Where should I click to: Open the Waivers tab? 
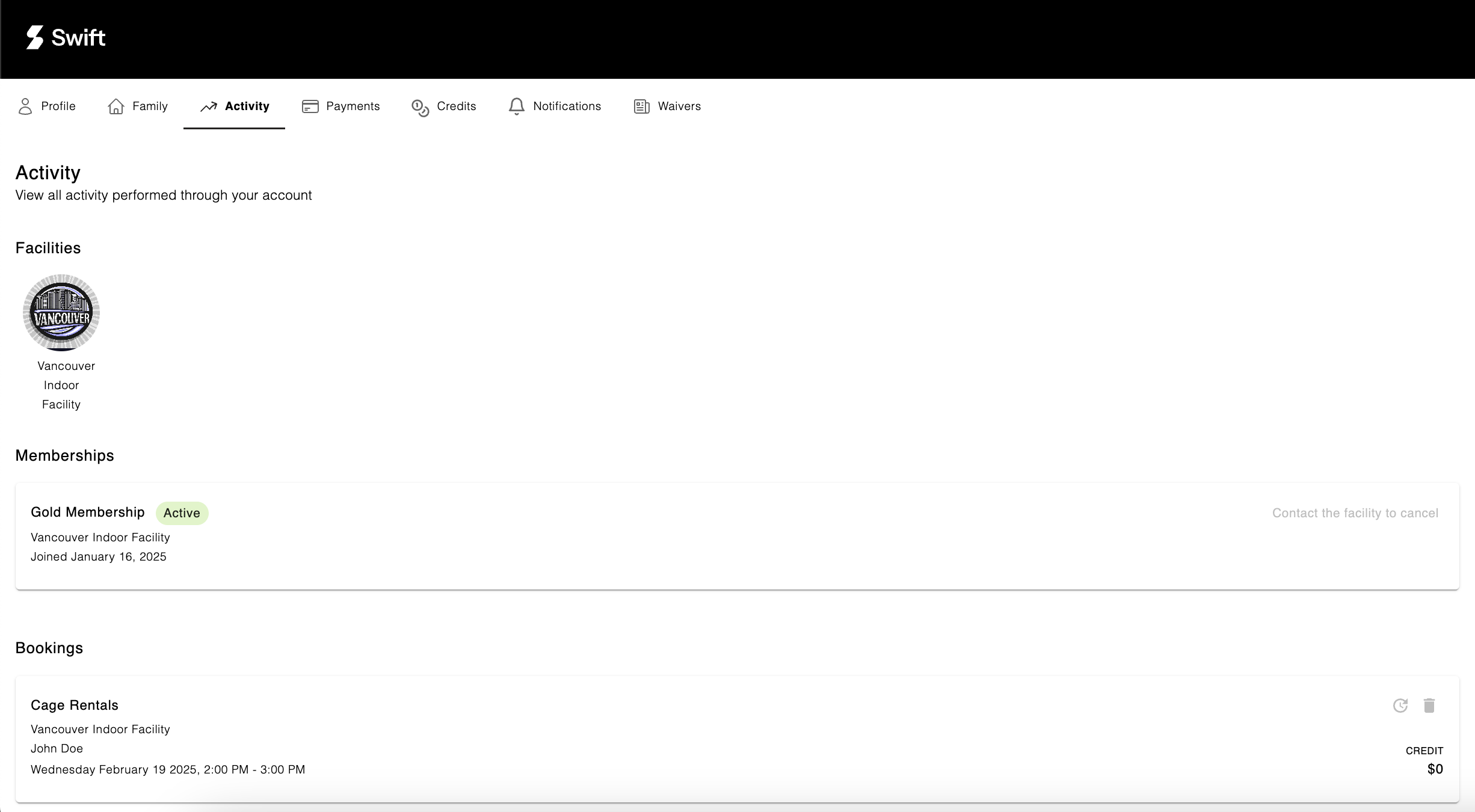tap(679, 106)
